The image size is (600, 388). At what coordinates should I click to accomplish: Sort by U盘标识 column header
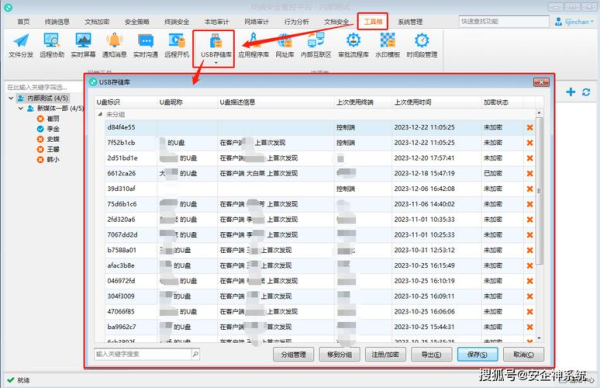click(x=126, y=102)
